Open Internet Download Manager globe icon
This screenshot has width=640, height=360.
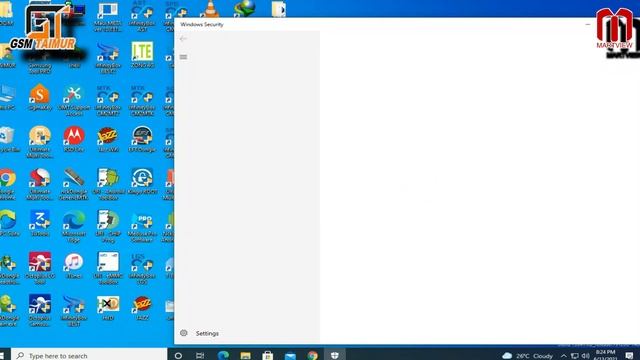click(x=244, y=9)
